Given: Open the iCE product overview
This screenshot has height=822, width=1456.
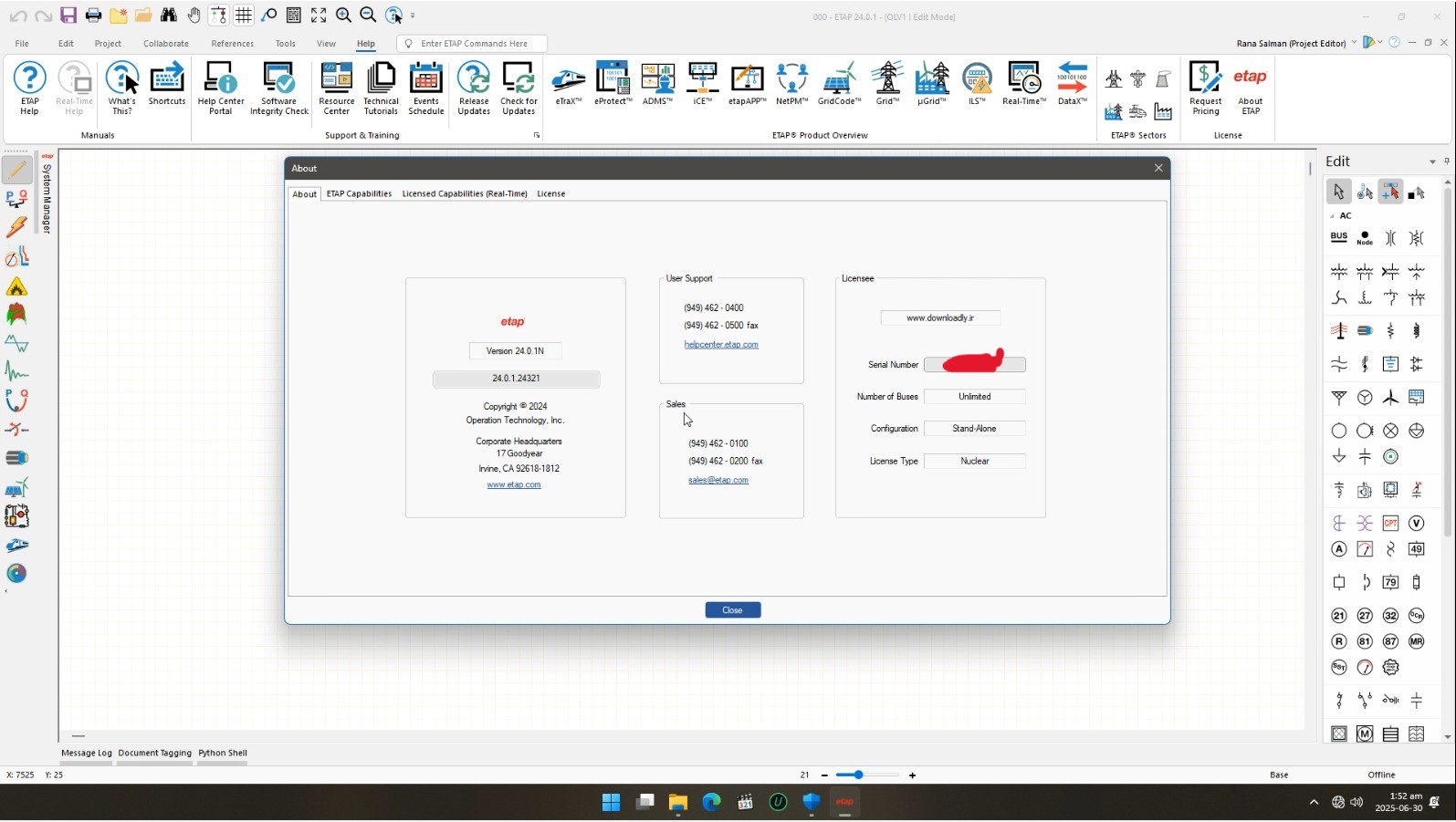Looking at the screenshot, I should click(702, 84).
